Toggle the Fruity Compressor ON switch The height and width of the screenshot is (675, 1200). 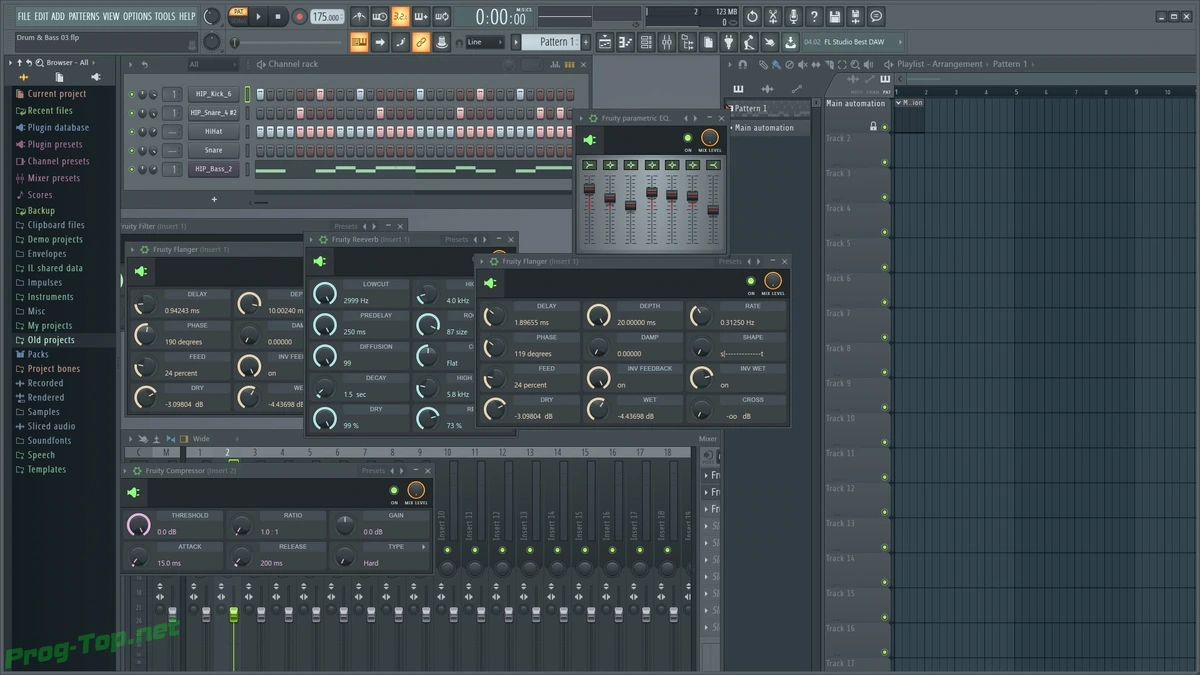(x=394, y=490)
